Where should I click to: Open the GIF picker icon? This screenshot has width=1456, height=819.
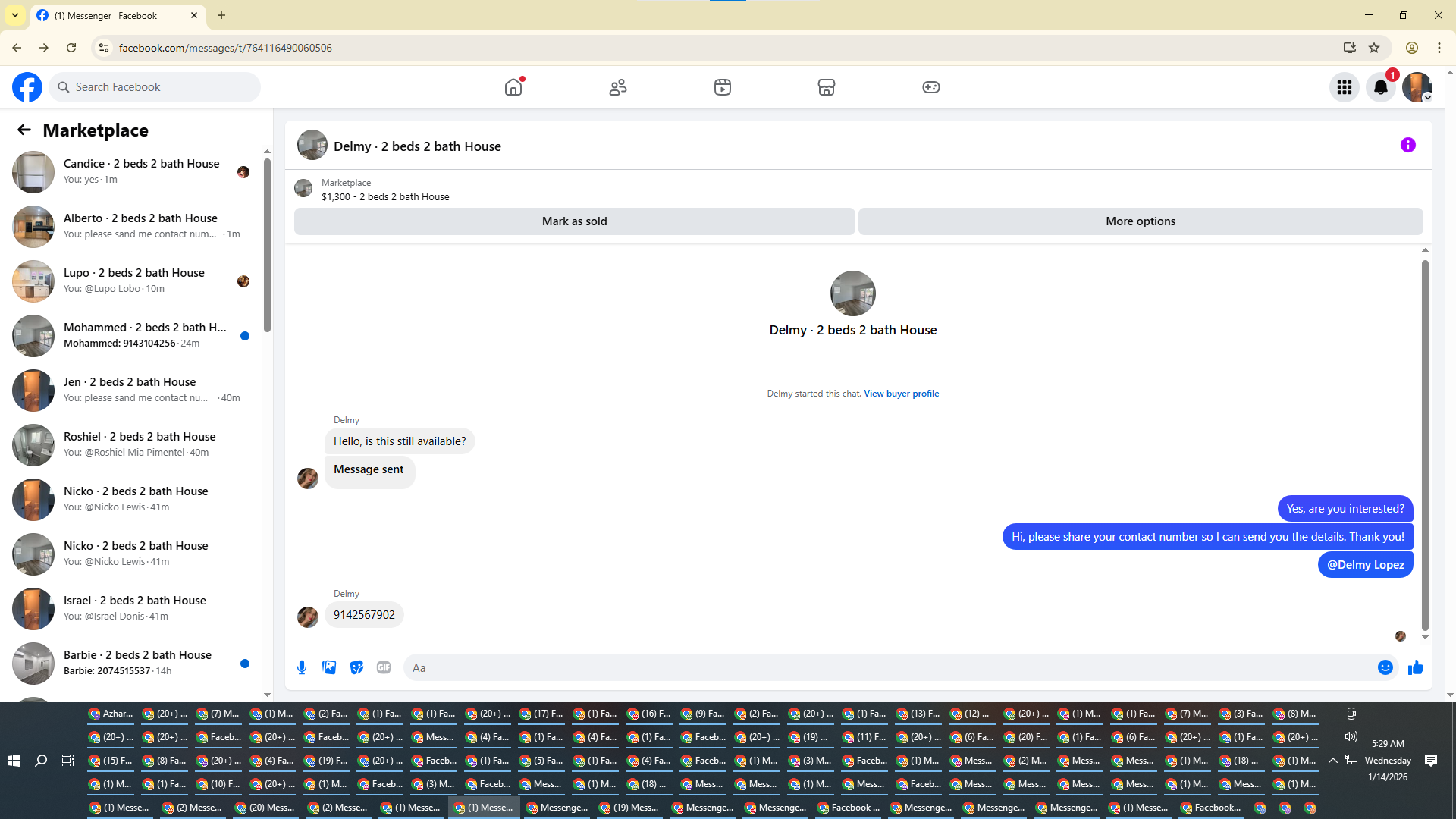384,667
